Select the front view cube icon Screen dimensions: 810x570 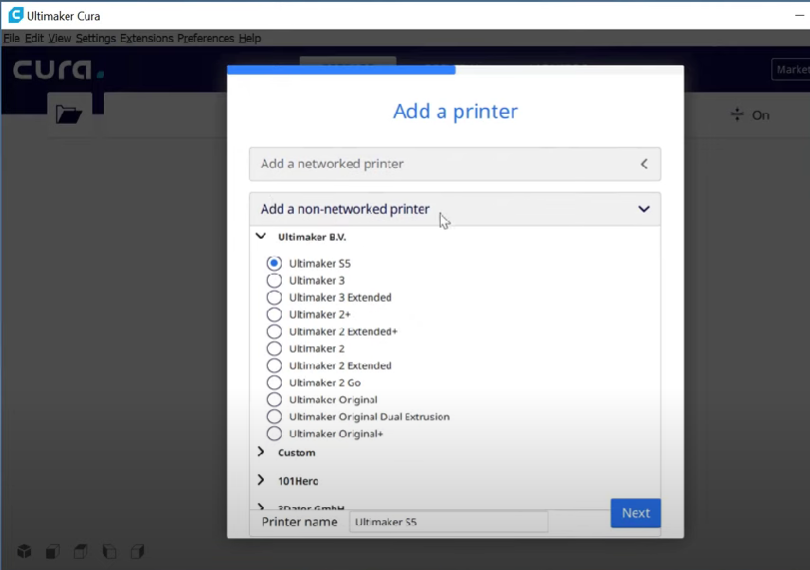53,551
